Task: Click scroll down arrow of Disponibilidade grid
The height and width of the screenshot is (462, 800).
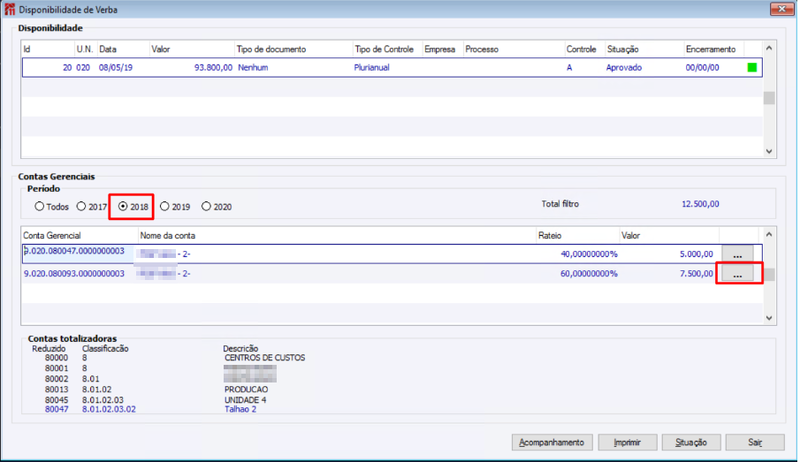Action: coord(769,151)
